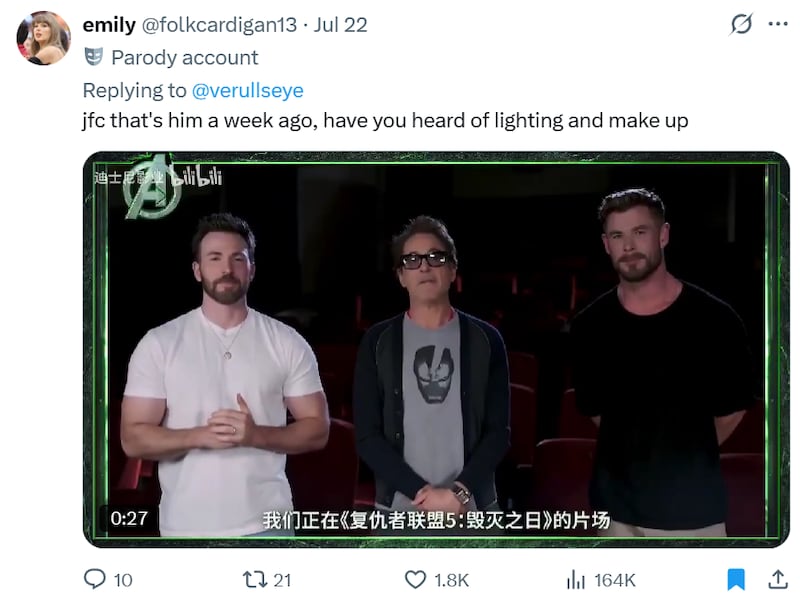
Task: Open the @folkcardigan13 handle link
Action: [219, 25]
